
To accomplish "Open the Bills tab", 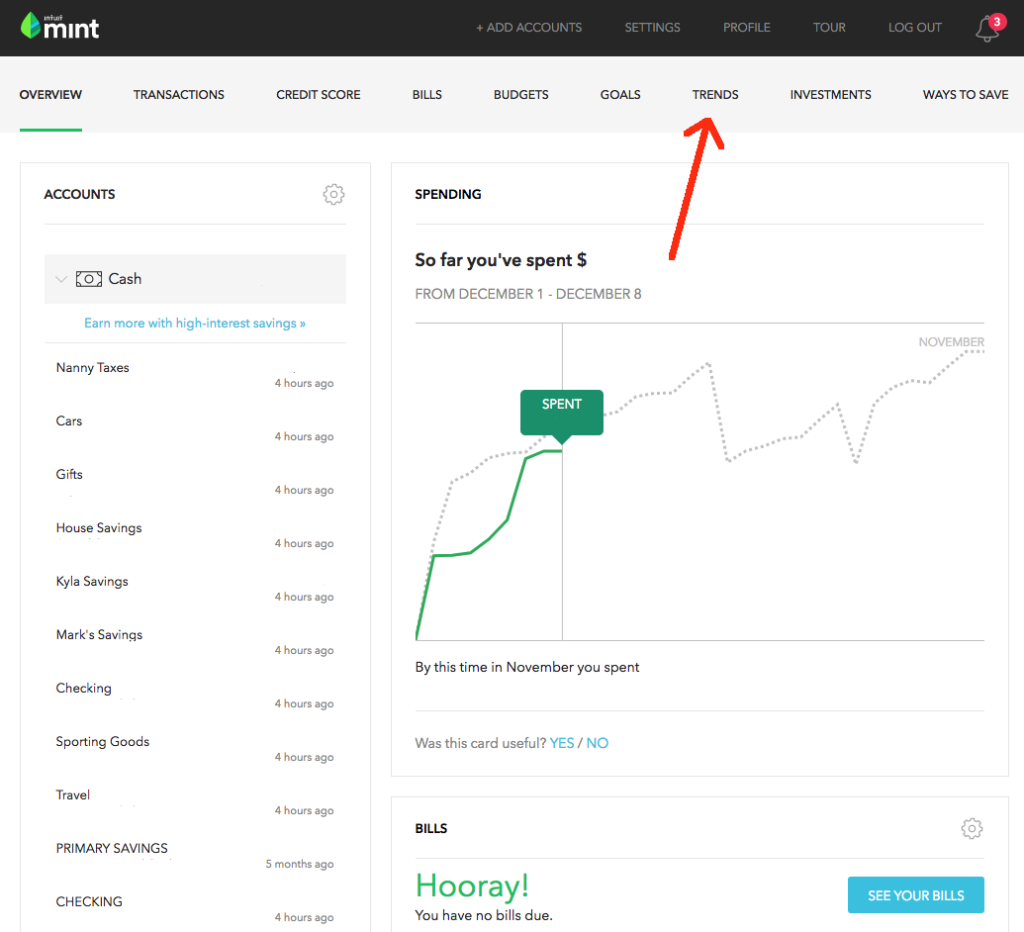I will [x=427, y=95].
